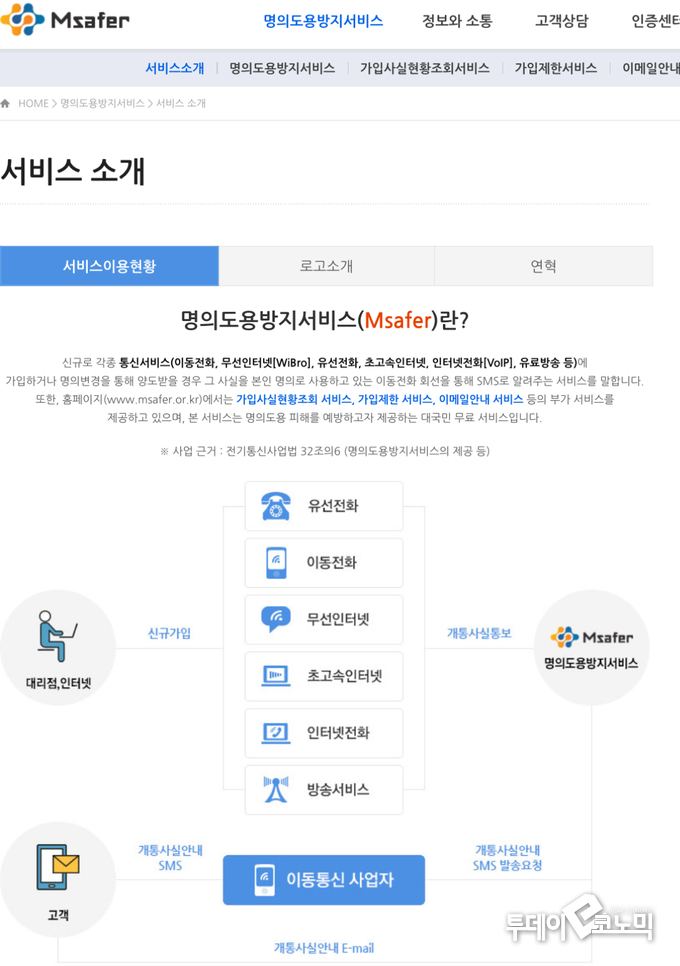This screenshot has height=966, width=680.
Task: Go to HOME breadcrumb link
Action: coord(33,104)
